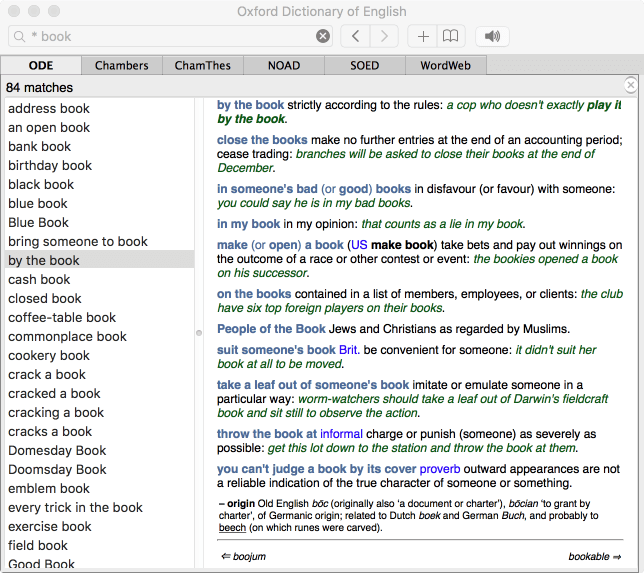The image size is (644, 573).
Task: Select 'birthday book' entry
Action: [x=99, y=165]
